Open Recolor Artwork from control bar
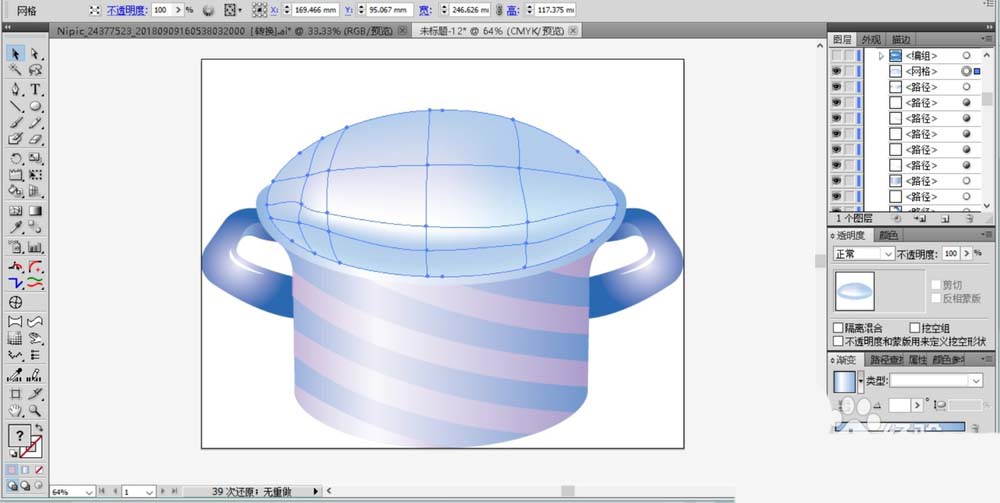The height and width of the screenshot is (503, 1000). (x=208, y=10)
